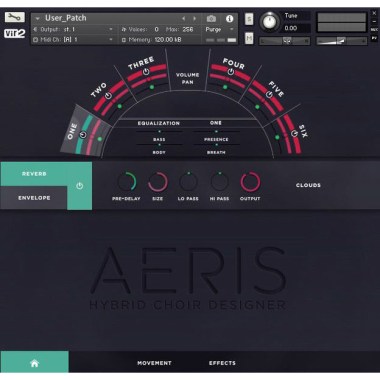380x380 pixels.
Task: Click the reverb OUTPUT knob
Action: 250,182
